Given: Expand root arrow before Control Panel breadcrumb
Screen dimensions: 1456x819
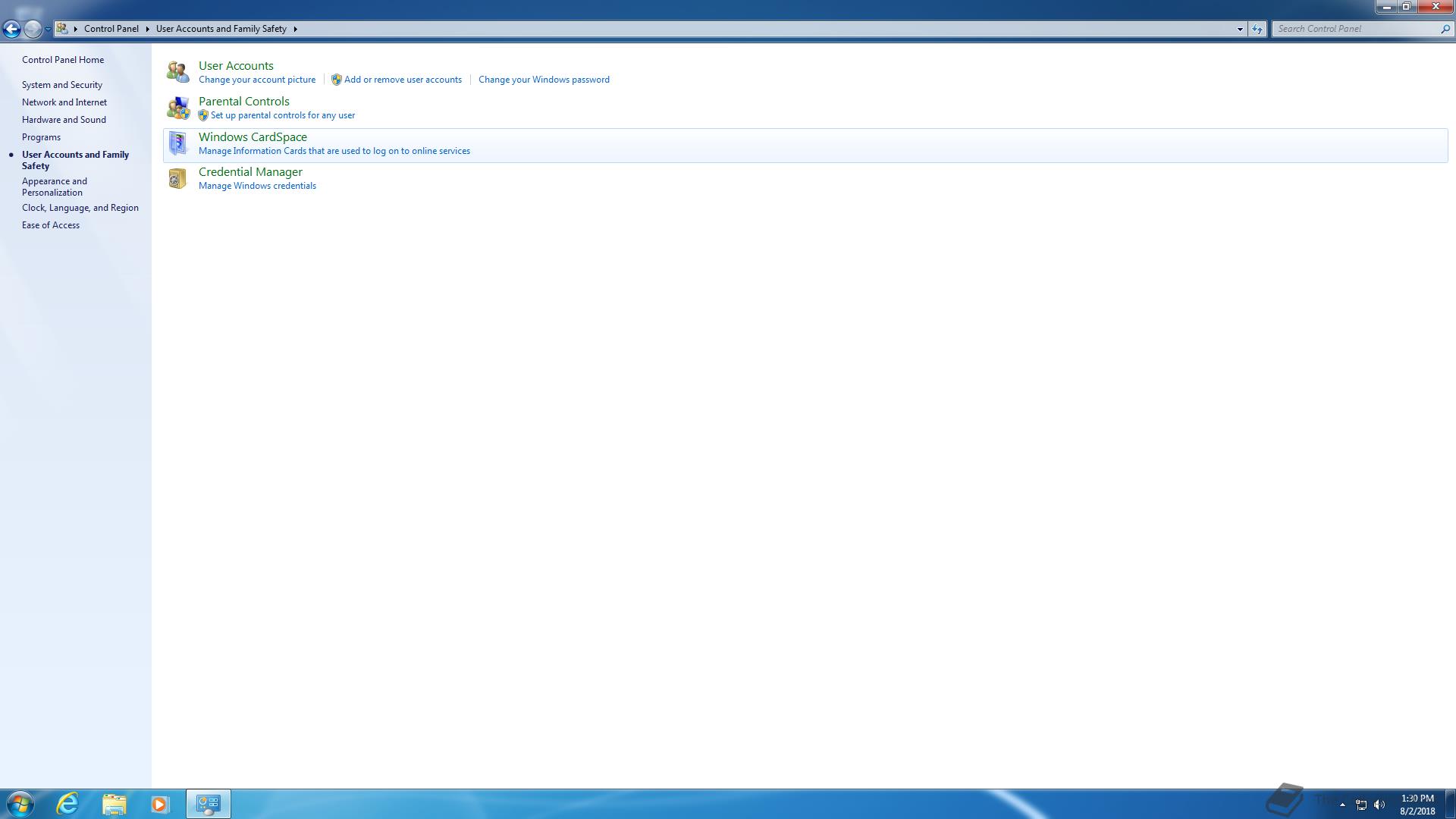Looking at the screenshot, I should click(75, 29).
